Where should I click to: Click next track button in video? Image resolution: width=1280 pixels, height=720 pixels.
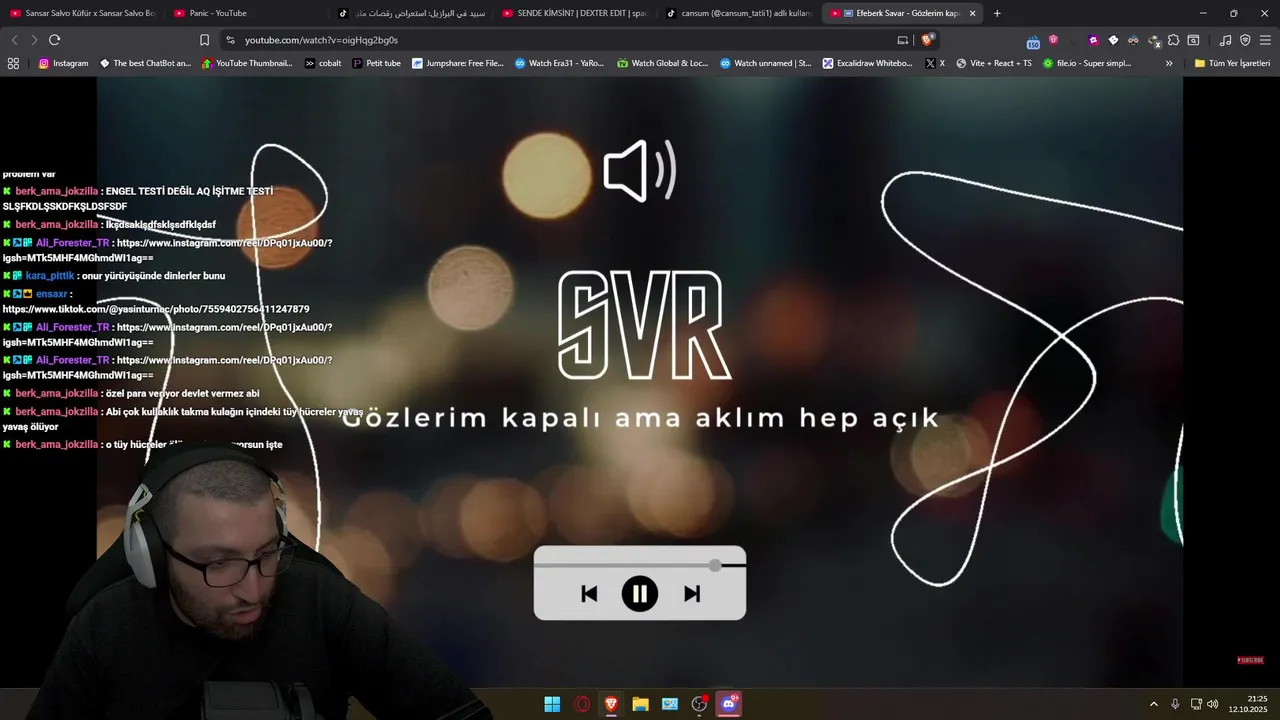coord(692,594)
